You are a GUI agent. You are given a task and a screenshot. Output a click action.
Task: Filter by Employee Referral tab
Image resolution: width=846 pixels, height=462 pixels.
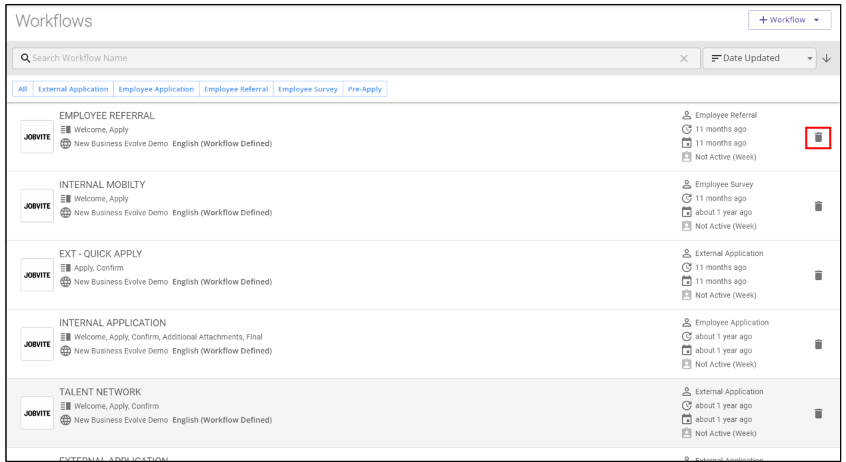pyautogui.click(x=236, y=89)
